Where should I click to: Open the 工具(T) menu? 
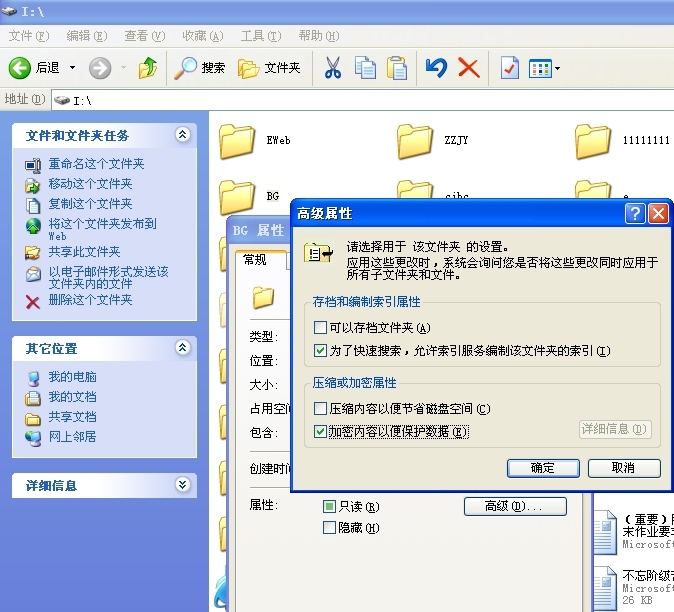coord(260,36)
